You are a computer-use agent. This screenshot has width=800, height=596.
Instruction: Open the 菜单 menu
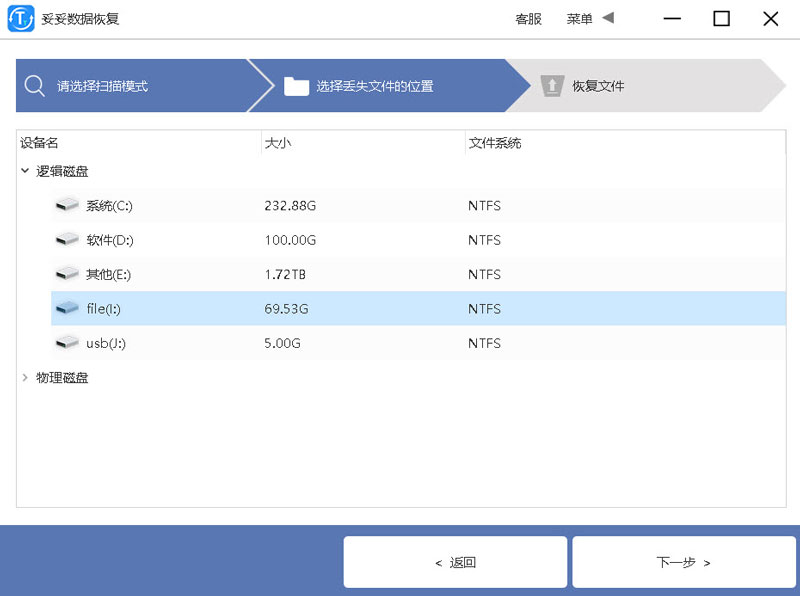579,19
